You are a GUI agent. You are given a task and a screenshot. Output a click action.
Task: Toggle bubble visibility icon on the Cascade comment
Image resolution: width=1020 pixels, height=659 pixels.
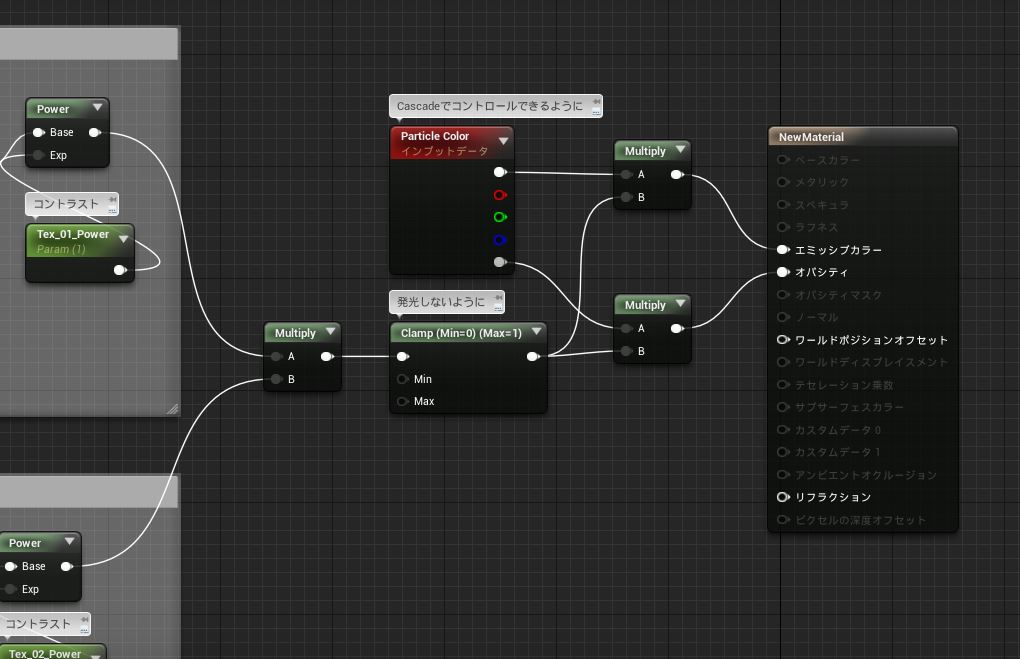596,111
